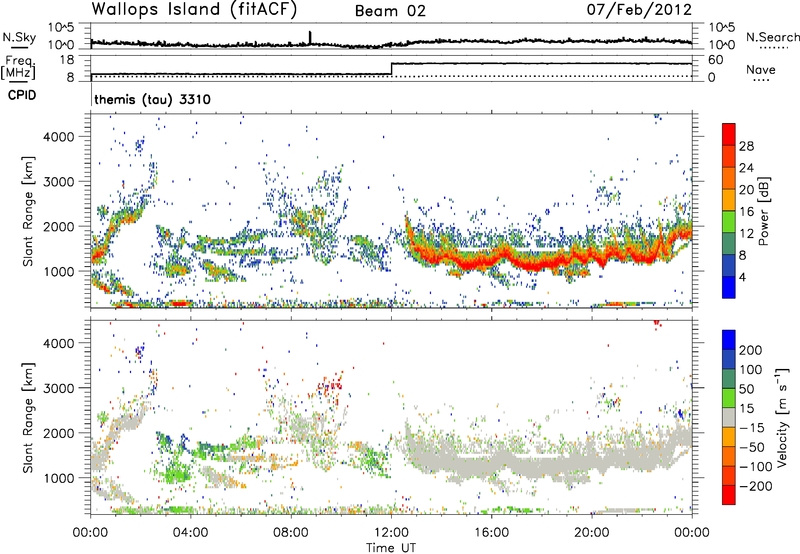Click the gray segment of the Velocity colorbar
The image size is (800, 554).
(729, 417)
